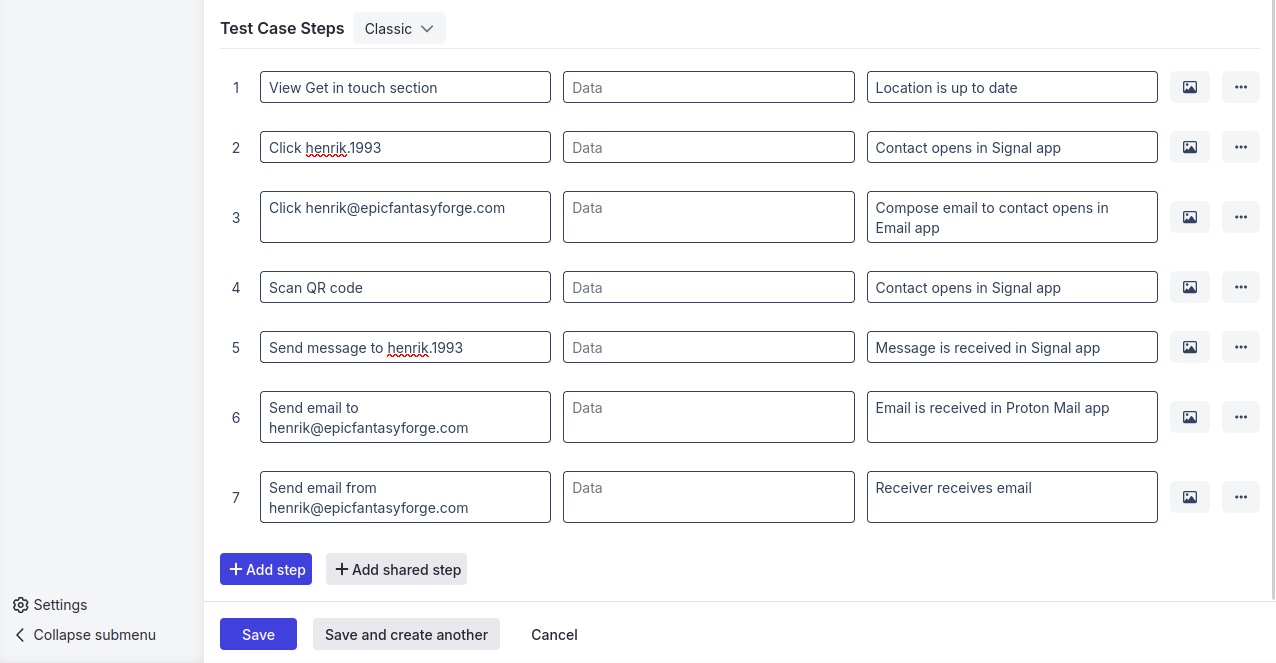Image resolution: width=1276 pixels, height=663 pixels.
Task: Save the test case
Action: [x=258, y=634]
